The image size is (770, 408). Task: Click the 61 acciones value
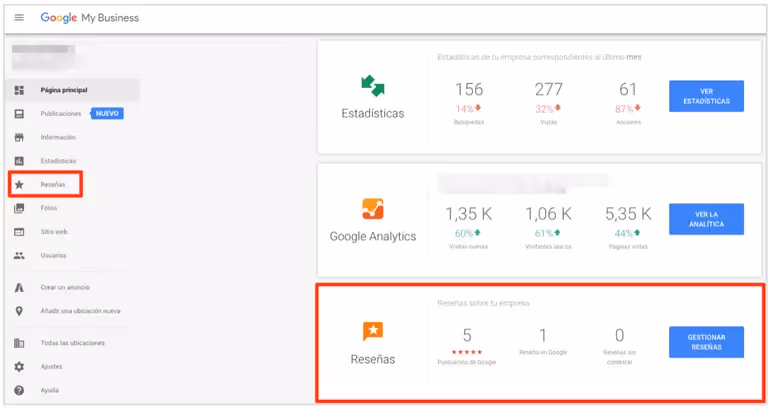pos(628,89)
